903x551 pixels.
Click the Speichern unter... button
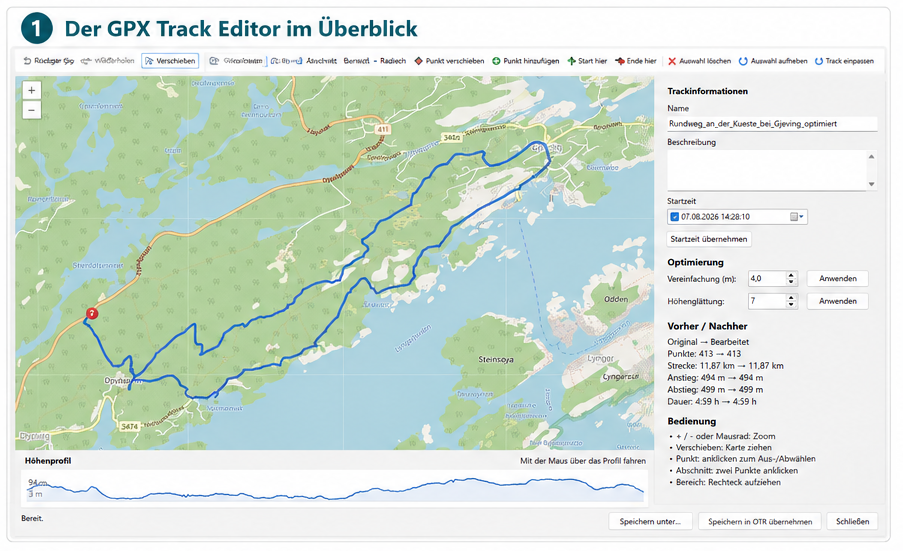(x=650, y=522)
